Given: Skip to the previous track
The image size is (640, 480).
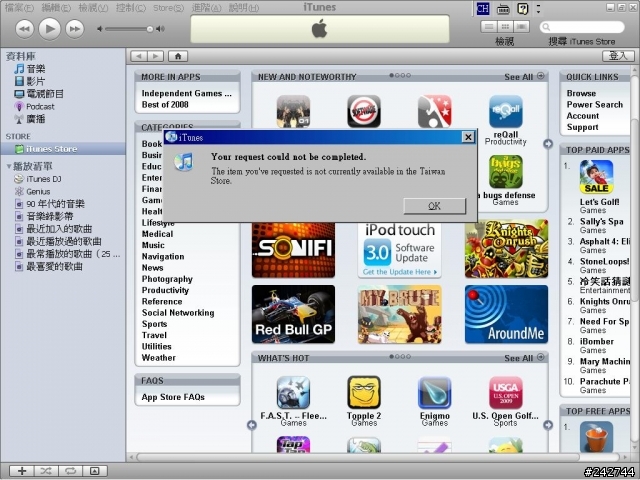Looking at the screenshot, I should (x=24, y=29).
